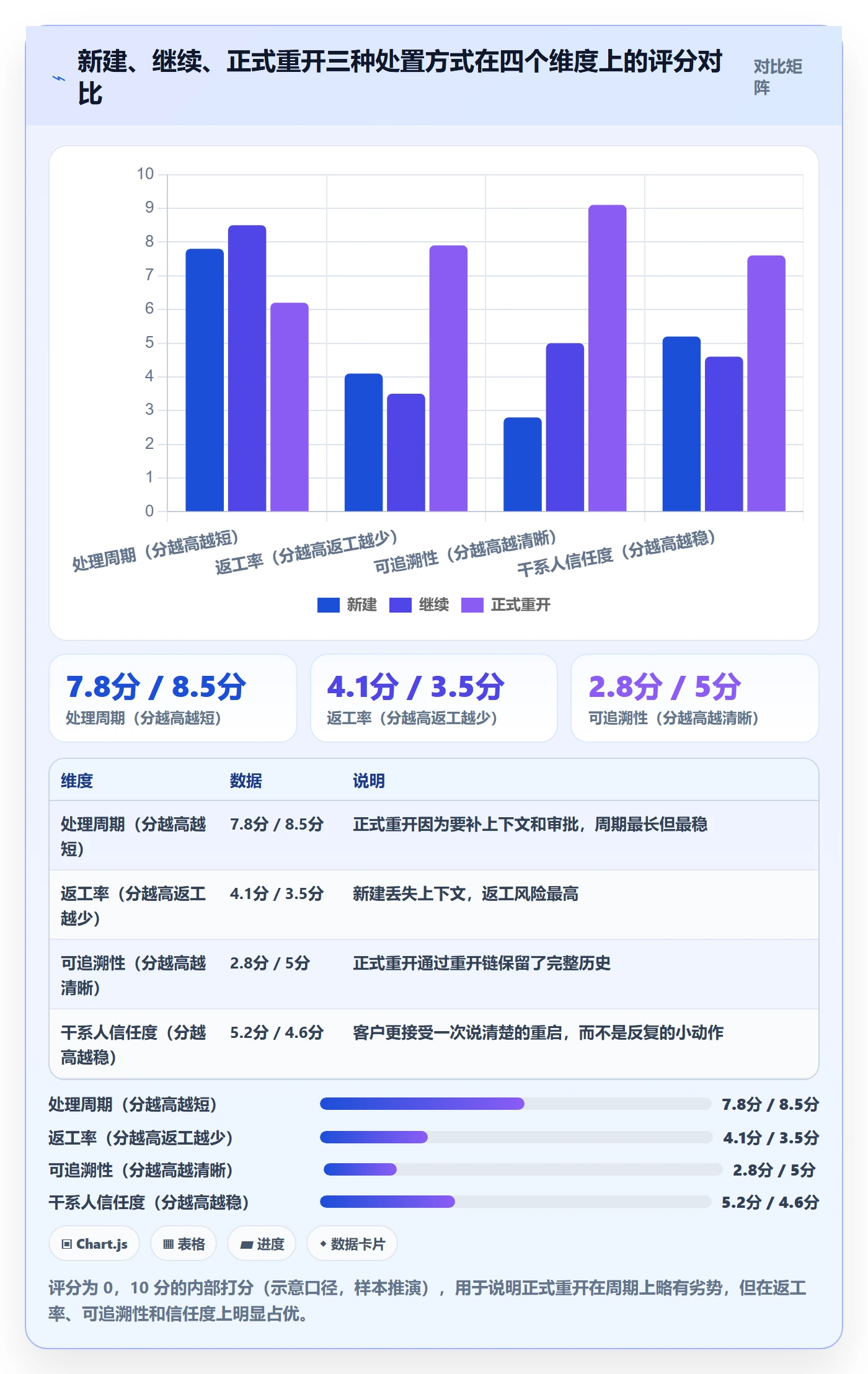Viewport: 868px width, 1374px height.
Task: Click the 返工率 progress bar
Action: click(516, 1137)
